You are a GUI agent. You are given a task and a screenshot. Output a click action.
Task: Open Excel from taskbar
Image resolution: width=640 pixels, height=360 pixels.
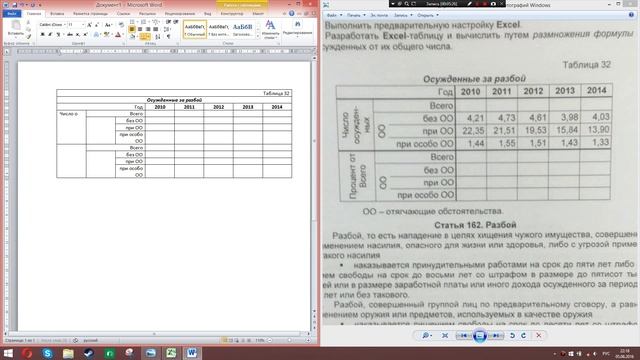171,353
